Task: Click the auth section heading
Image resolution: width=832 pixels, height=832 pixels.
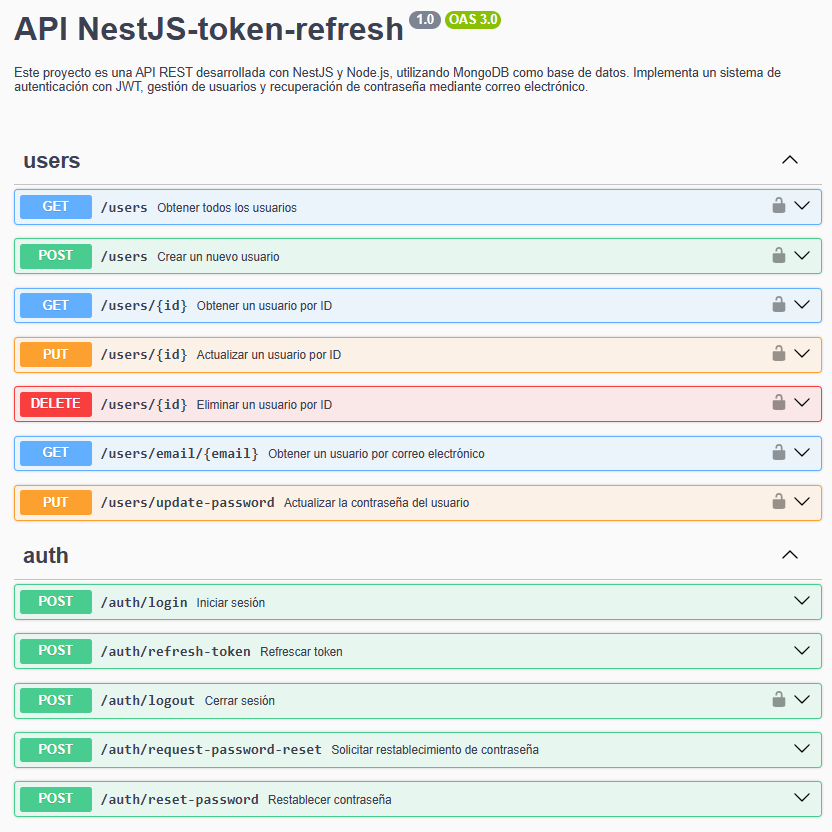Action: pyautogui.click(x=46, y=556)
